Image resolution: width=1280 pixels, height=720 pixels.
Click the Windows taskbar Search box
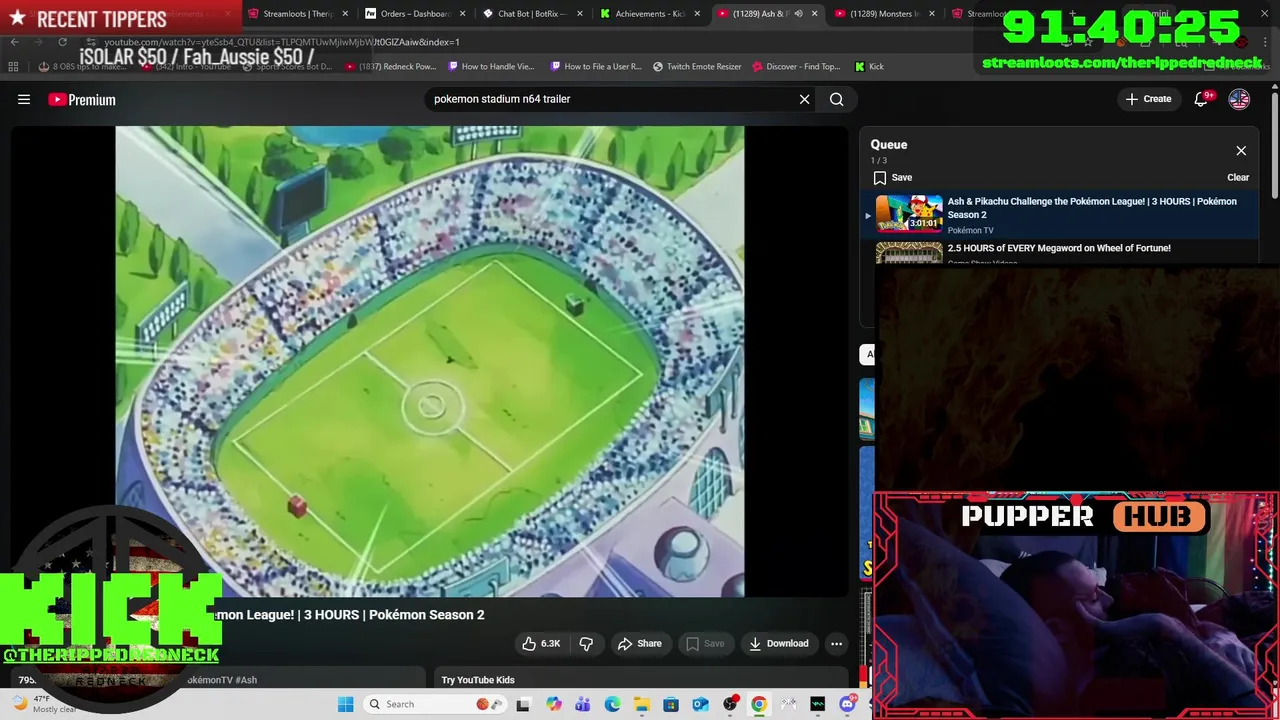435,704
